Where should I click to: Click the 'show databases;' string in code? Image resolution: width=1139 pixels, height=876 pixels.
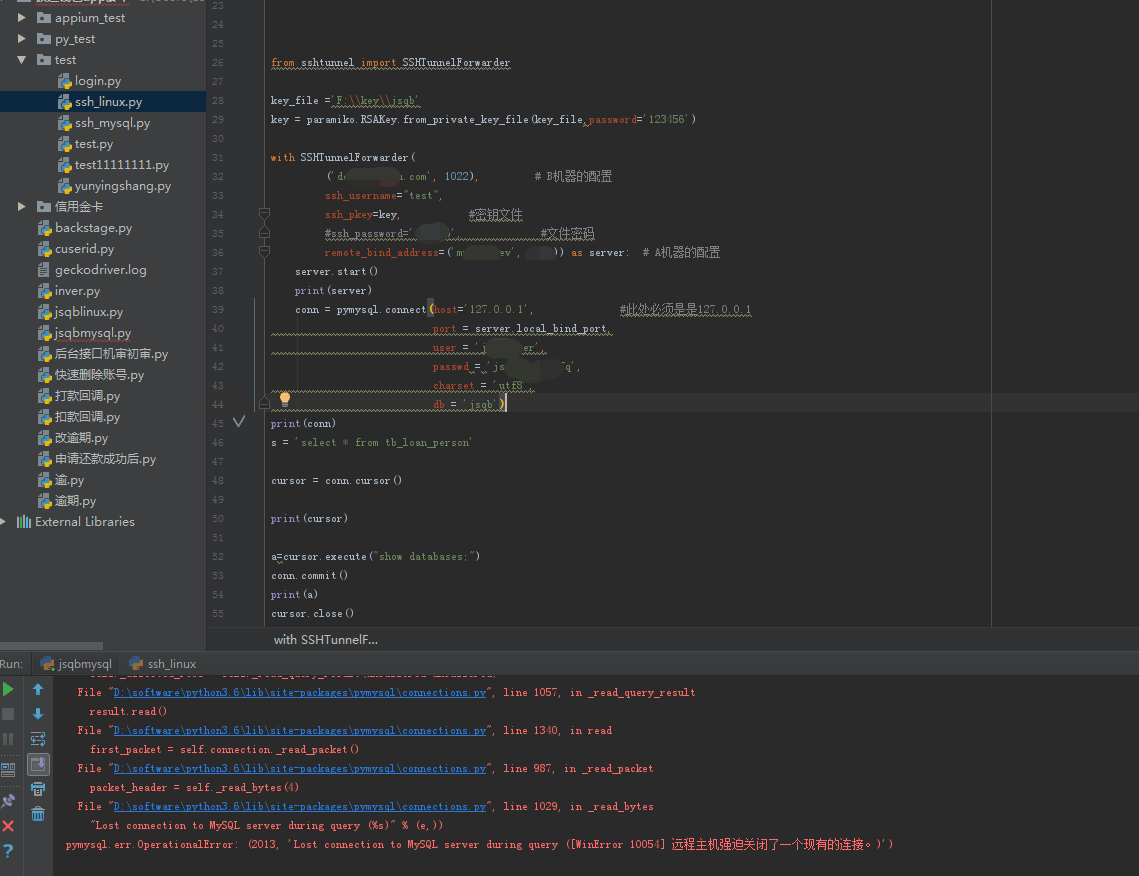pos(424,556)
